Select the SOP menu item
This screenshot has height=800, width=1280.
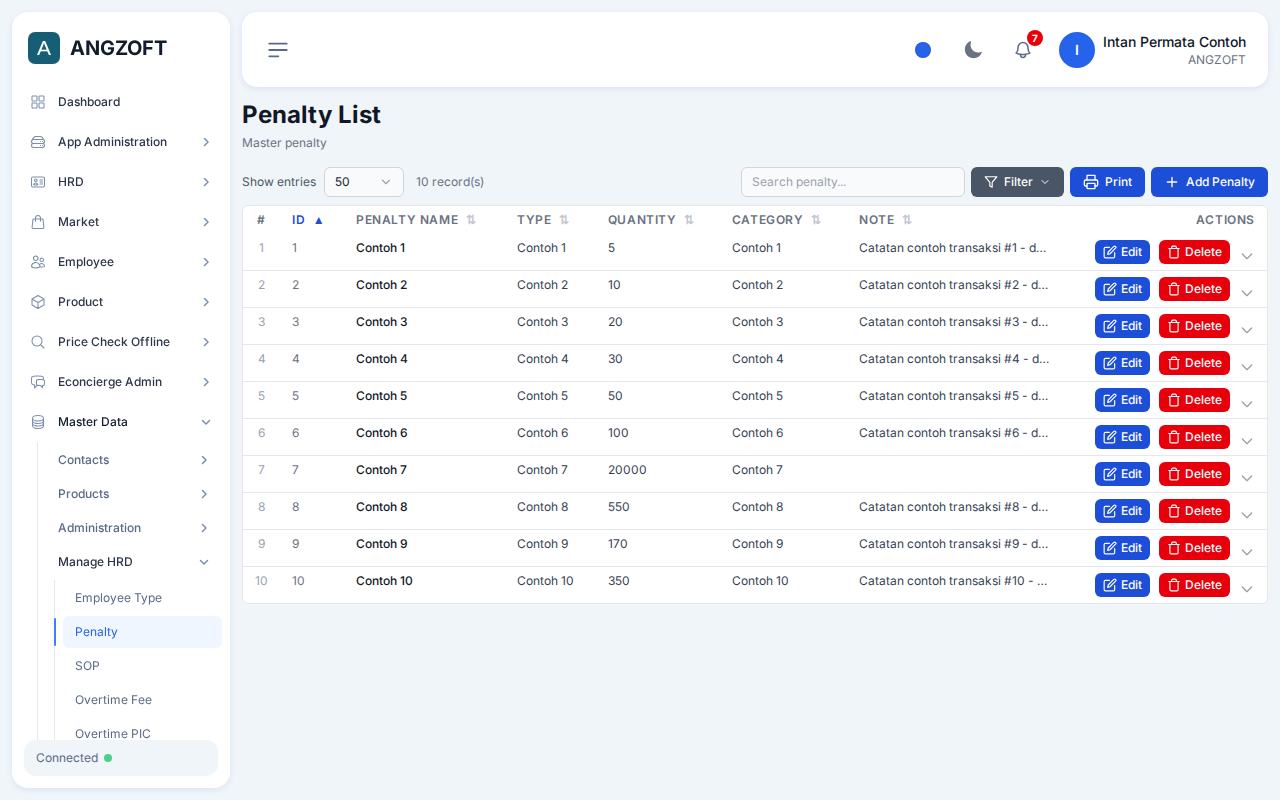142,666
